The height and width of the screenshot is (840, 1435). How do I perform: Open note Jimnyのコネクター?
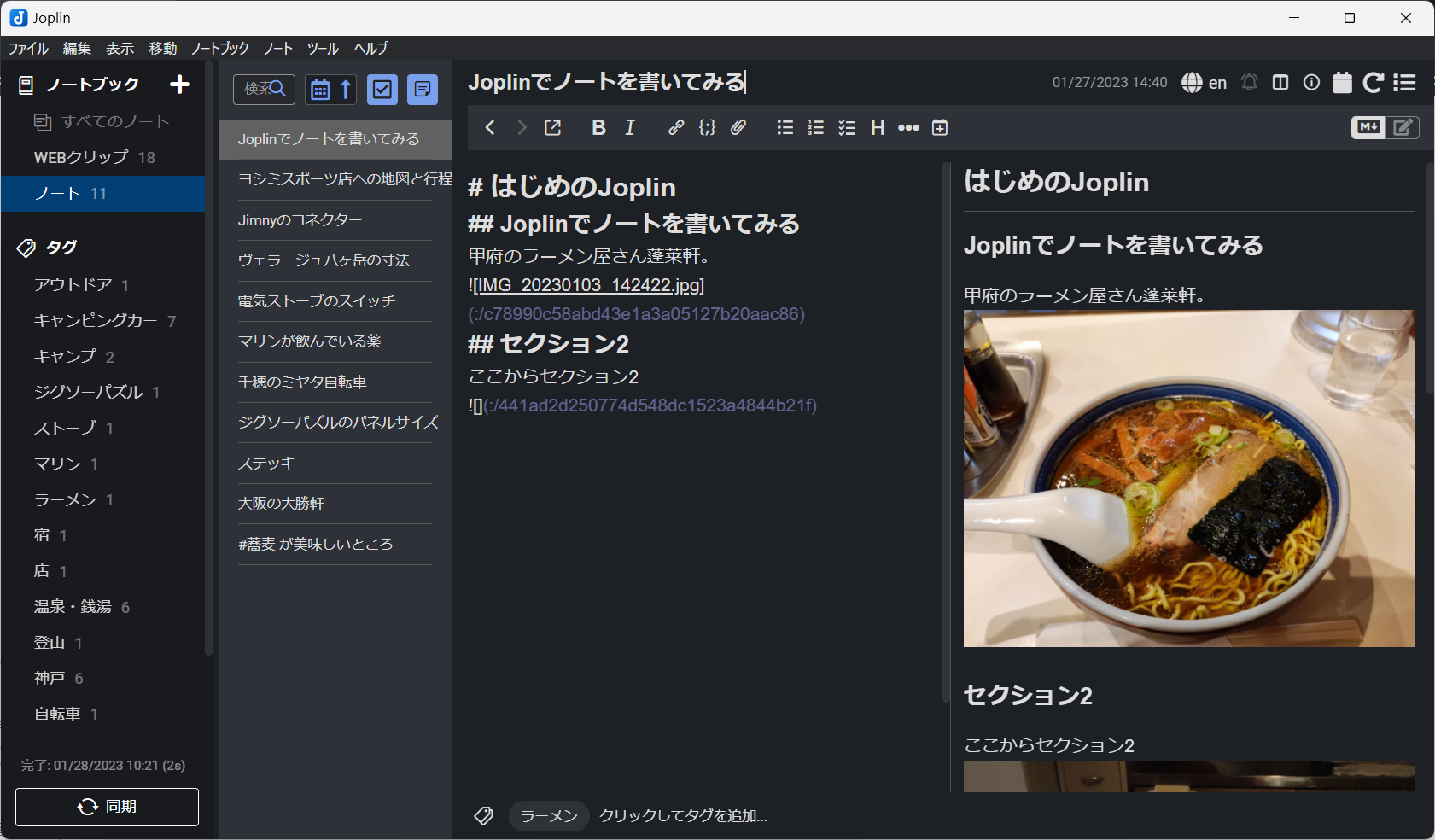(x=335, y=220)
